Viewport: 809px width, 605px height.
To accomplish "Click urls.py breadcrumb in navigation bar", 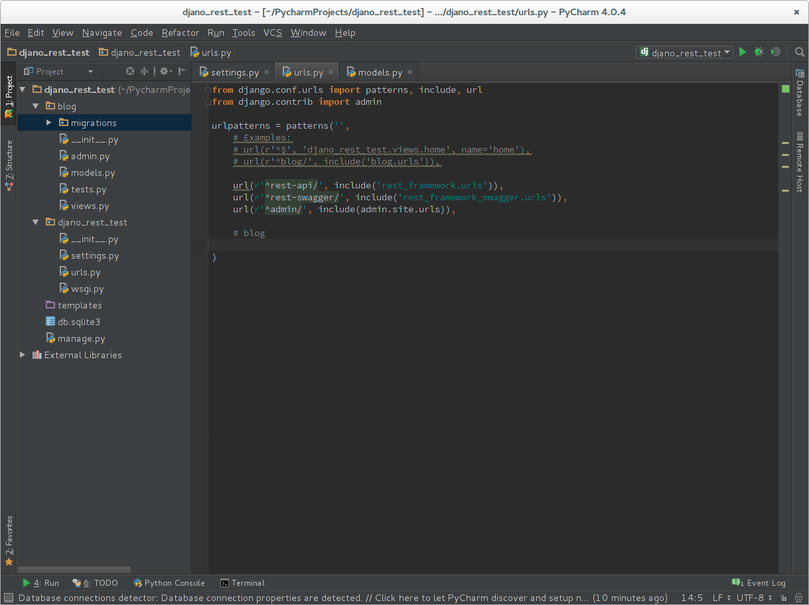I will point(211,52).
